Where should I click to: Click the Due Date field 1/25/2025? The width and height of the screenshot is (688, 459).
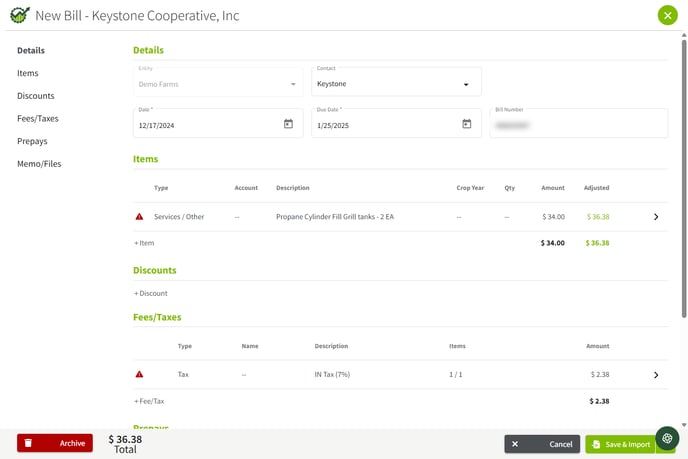(x=396, y=123)
